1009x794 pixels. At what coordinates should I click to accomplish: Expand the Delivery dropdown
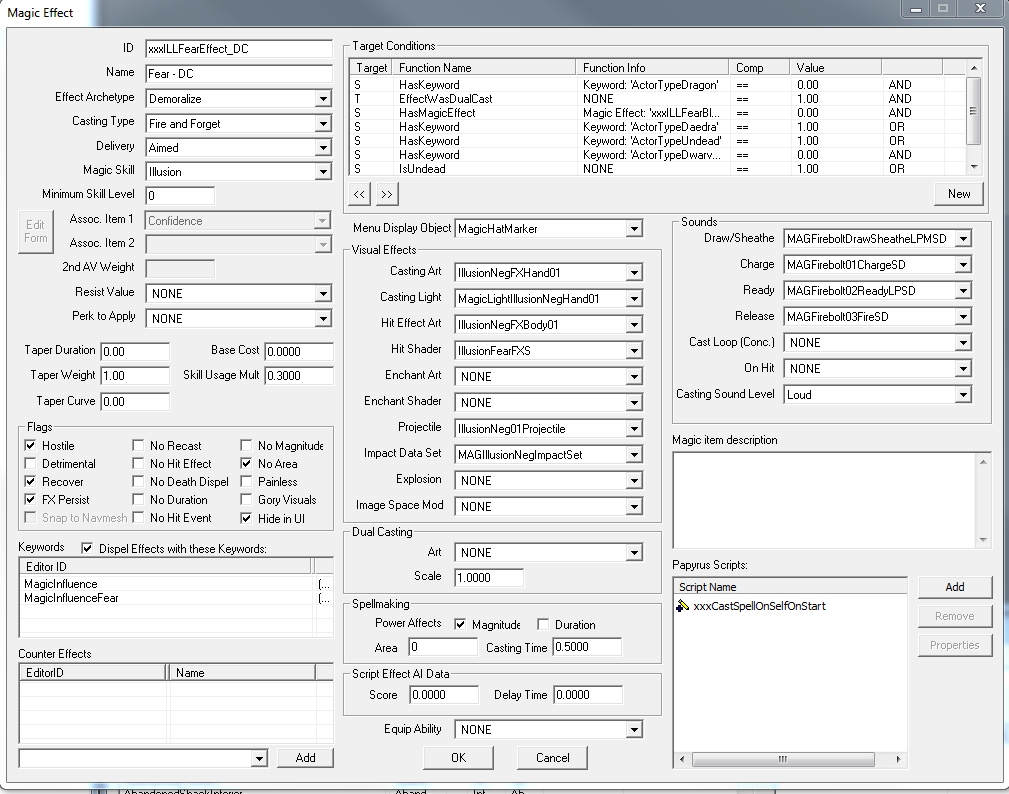coord(323,147)
